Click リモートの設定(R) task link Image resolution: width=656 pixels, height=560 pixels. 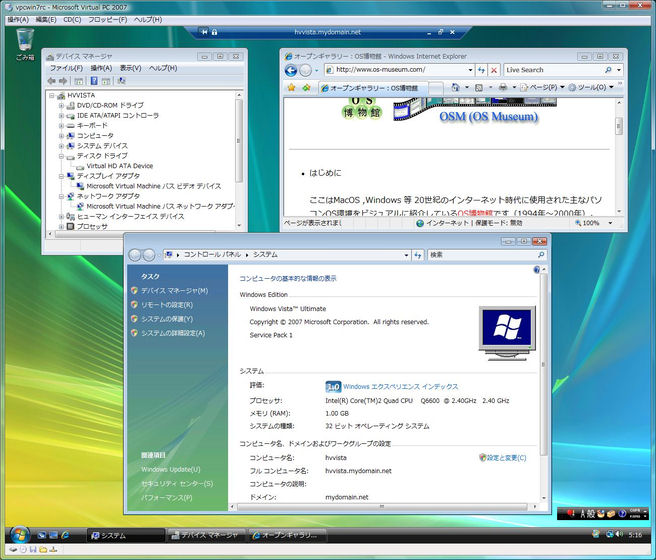167,305
